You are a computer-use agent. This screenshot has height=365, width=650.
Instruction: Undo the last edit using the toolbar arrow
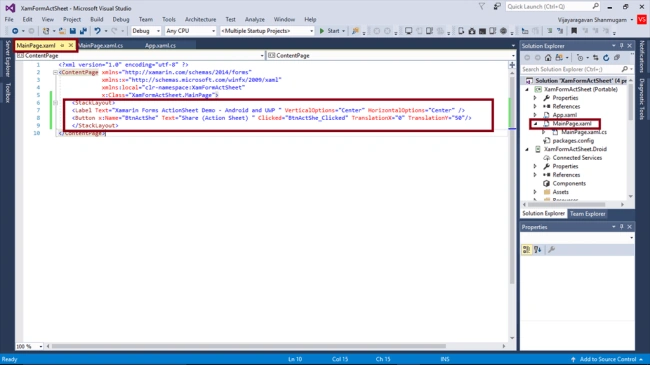[97, 31]
